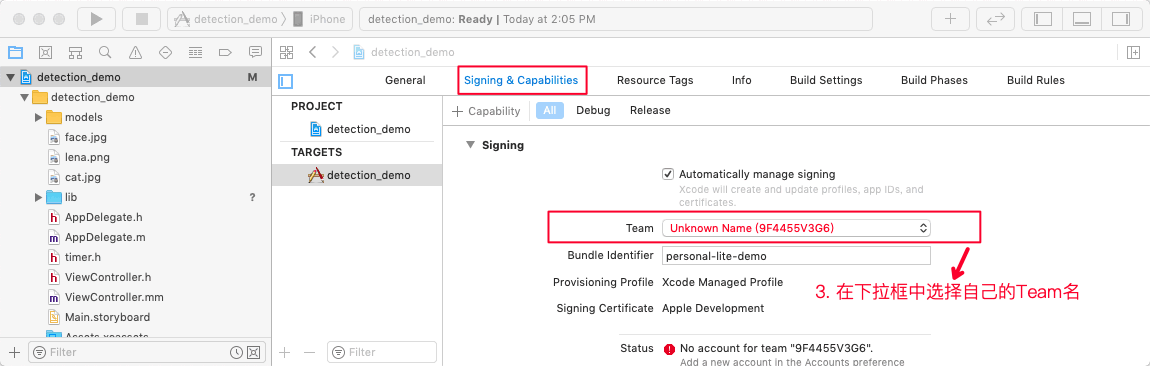Uncheck Automatically manage signing
Image resolution: width=1150 pixels, height=366 pixels.
(x=667, y=175)
